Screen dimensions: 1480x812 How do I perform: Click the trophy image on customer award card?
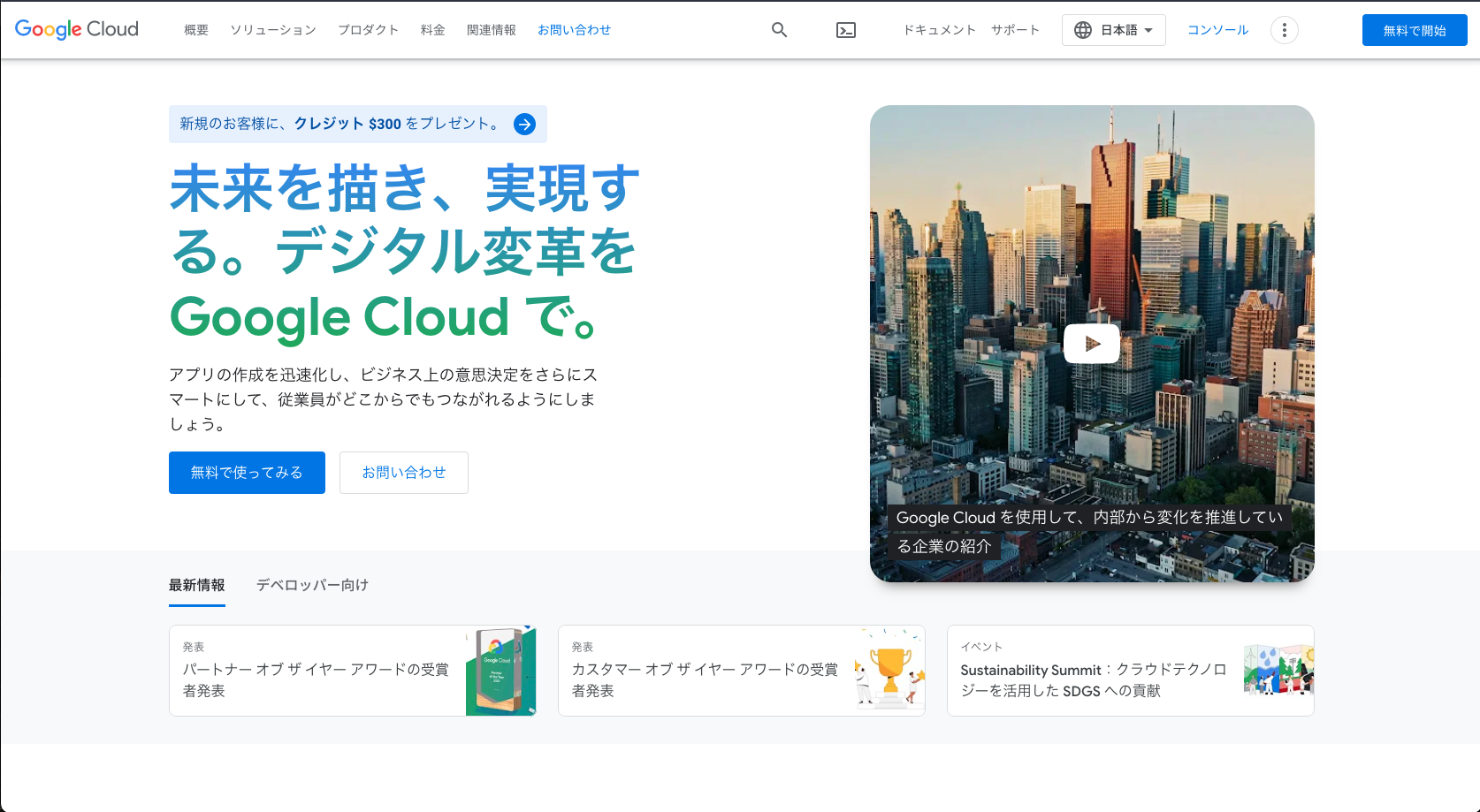click(889, 671)
